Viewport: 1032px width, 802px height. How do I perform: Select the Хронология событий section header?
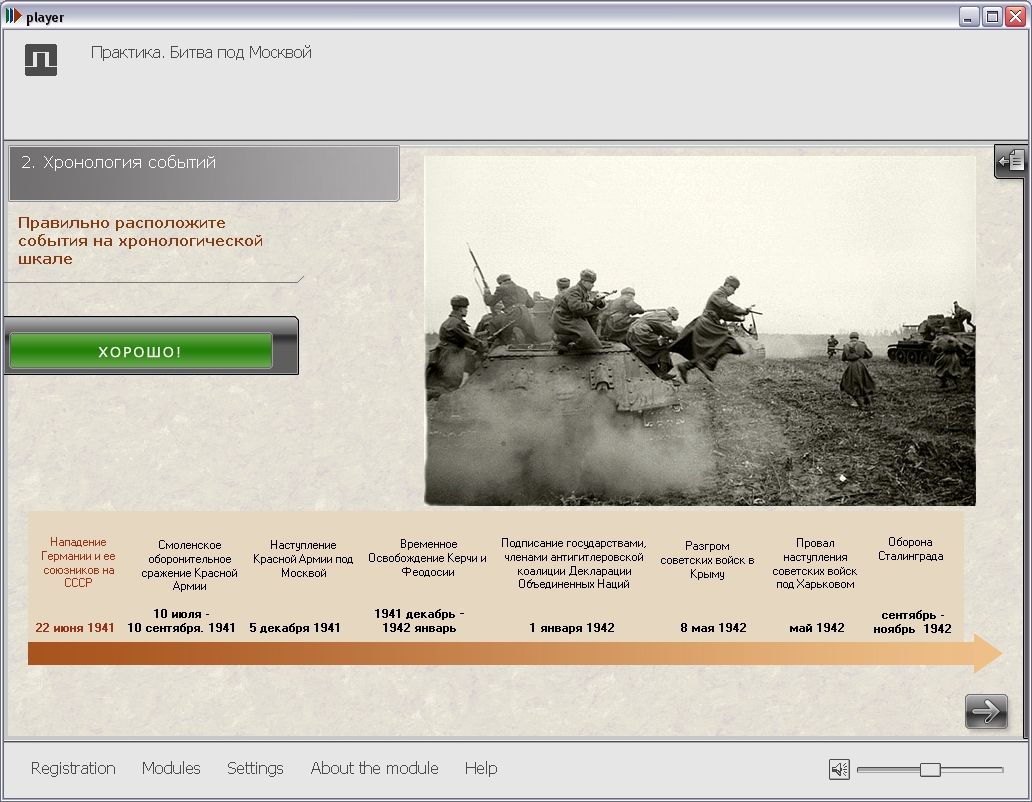pyautogui.click(x=204, y=173)
